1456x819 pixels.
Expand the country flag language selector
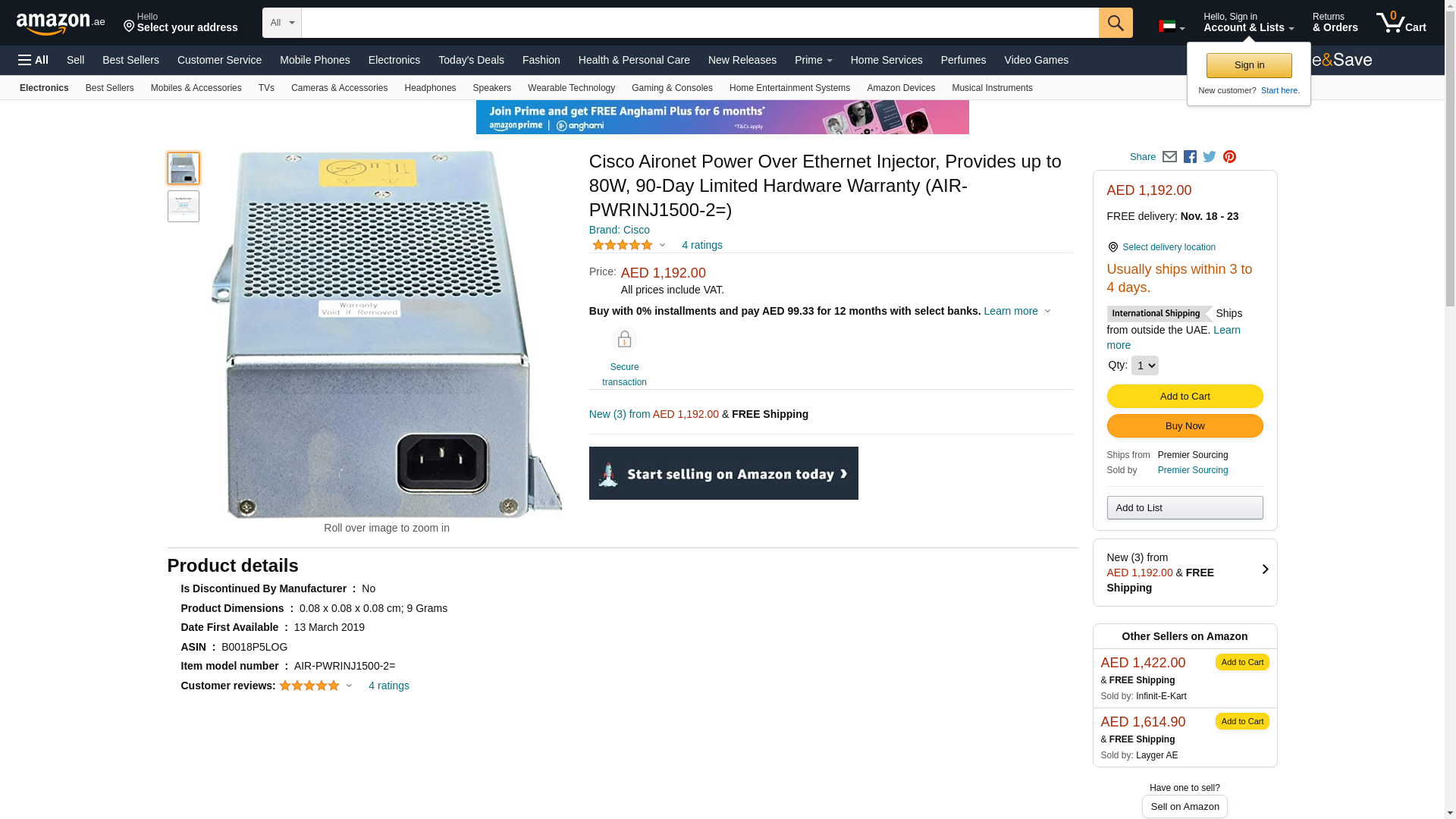pos(1172,27)
